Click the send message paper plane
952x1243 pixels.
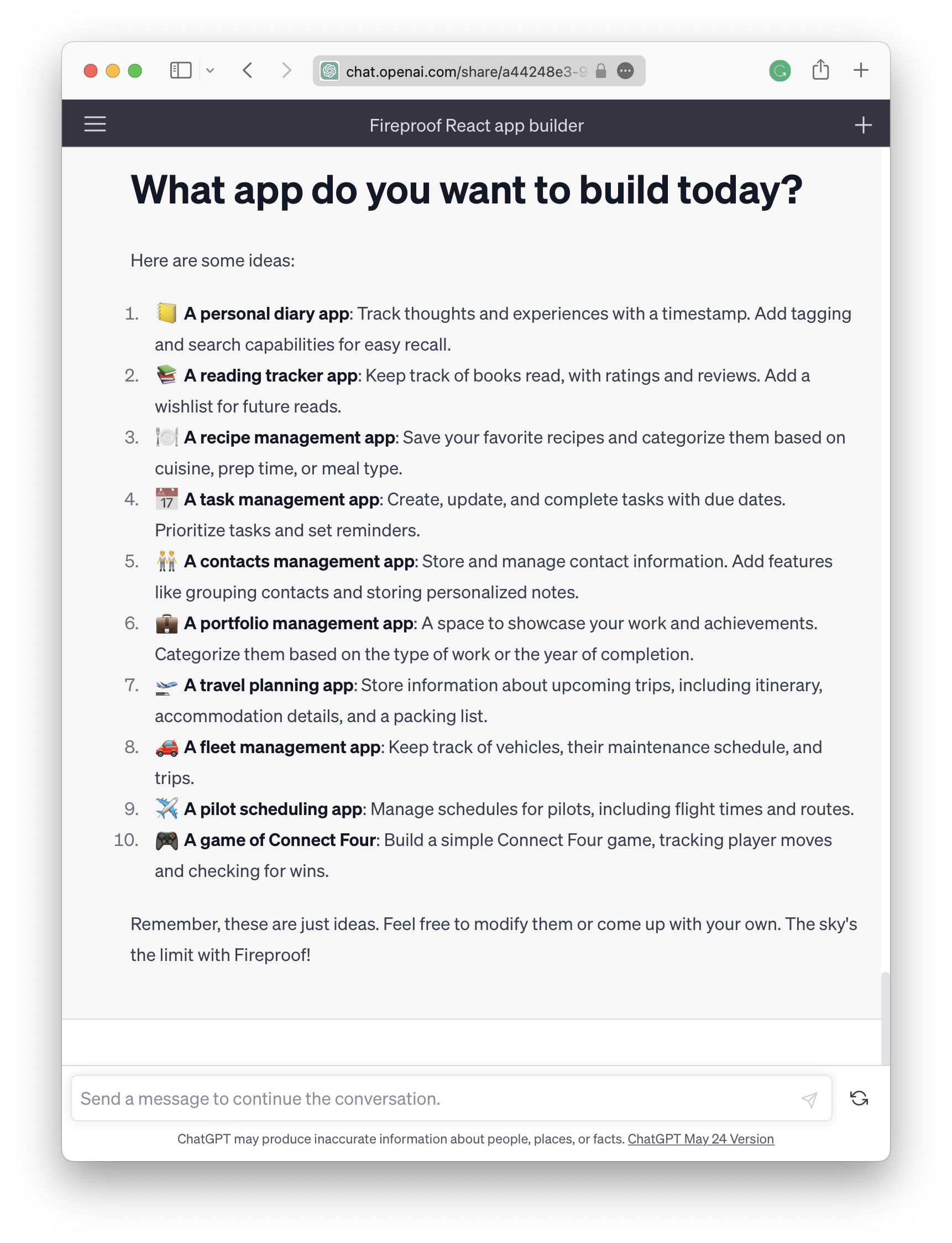click(810, 1099)
